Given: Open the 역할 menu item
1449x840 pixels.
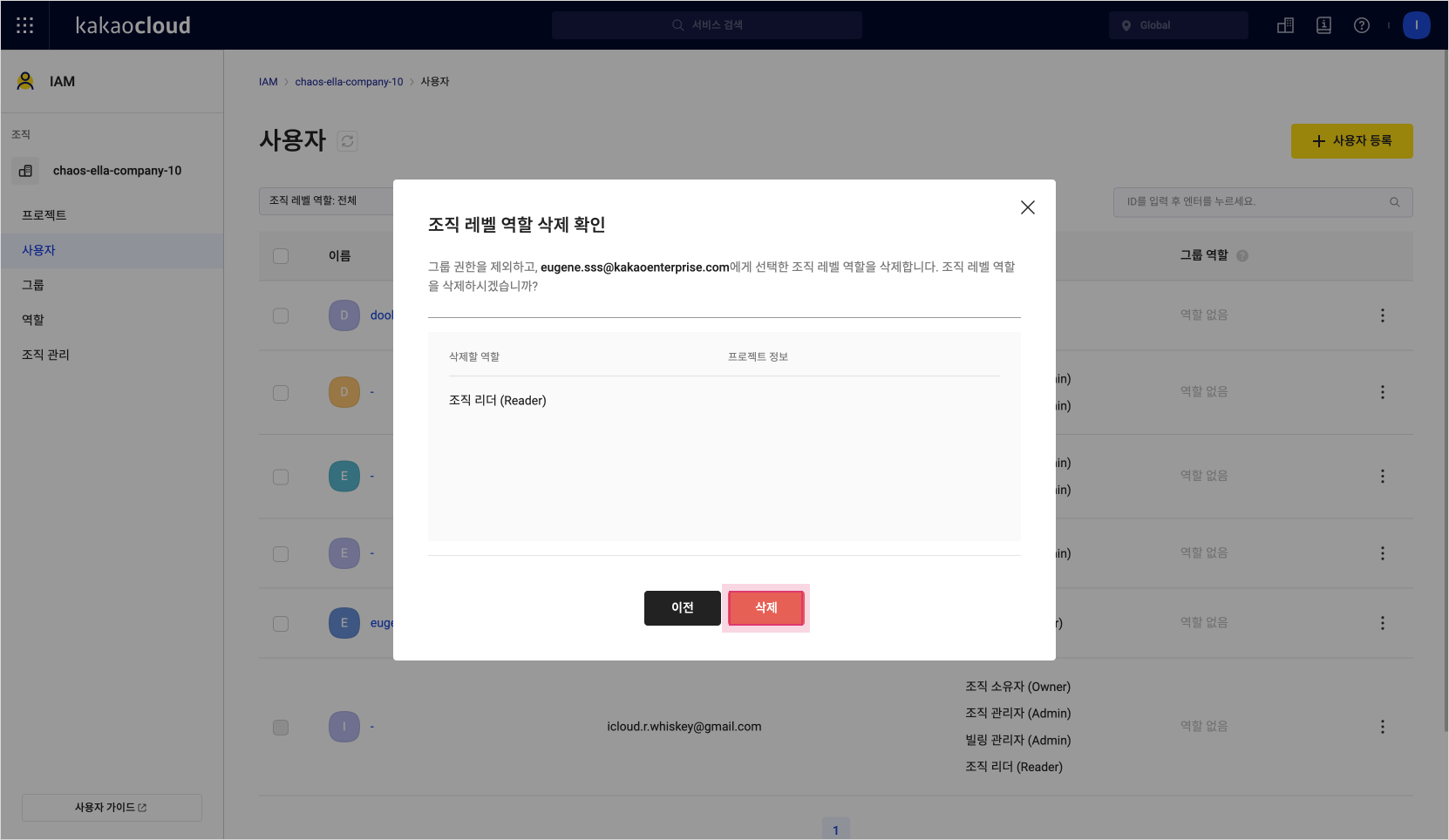Looking at the screenshot, I should click(x=112, y=320).
